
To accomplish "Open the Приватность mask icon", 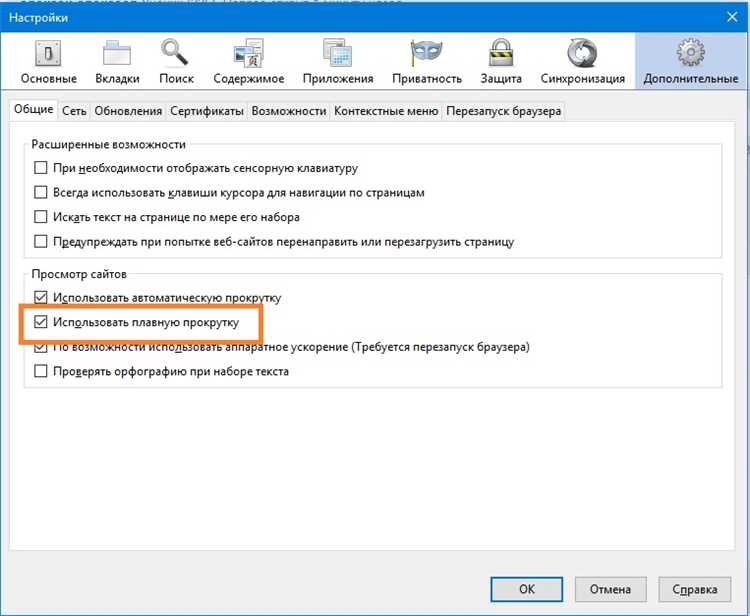I will point(427,53).
